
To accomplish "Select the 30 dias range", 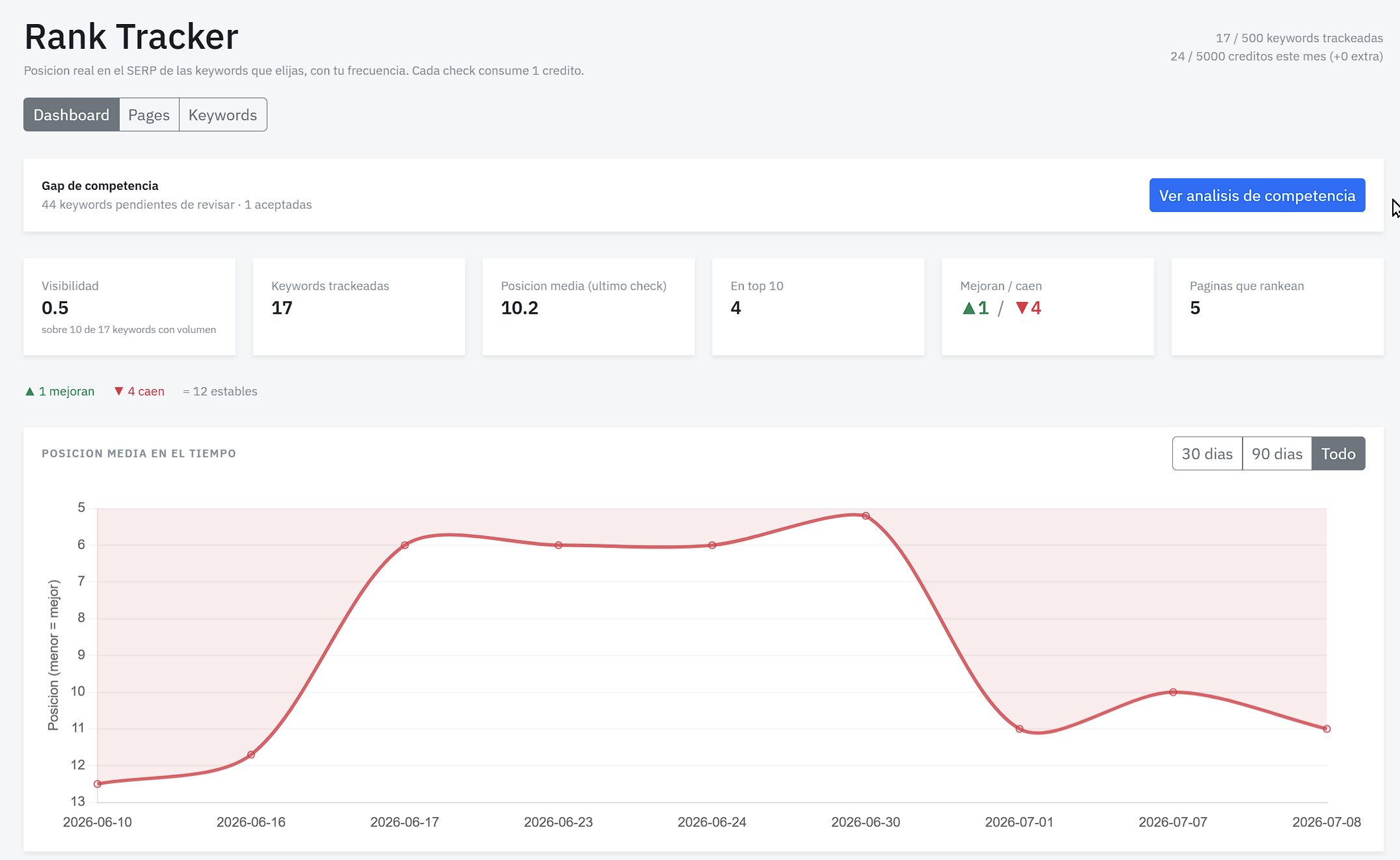I will click(1207, 453).
